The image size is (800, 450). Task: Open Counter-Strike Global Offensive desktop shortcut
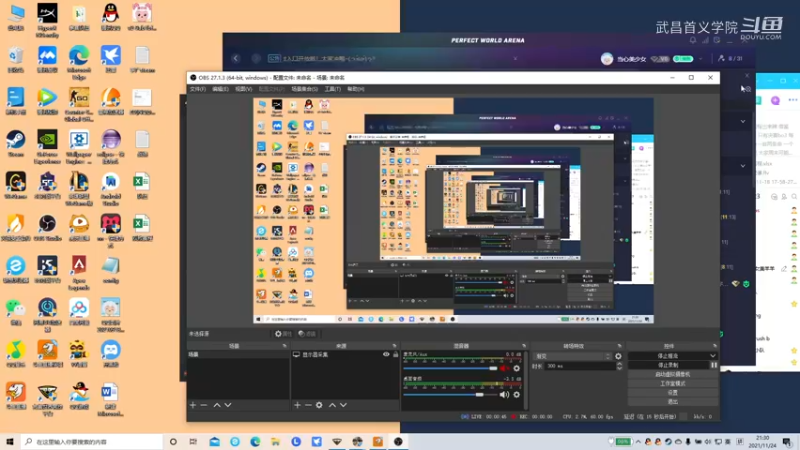[x=79, y=105]
